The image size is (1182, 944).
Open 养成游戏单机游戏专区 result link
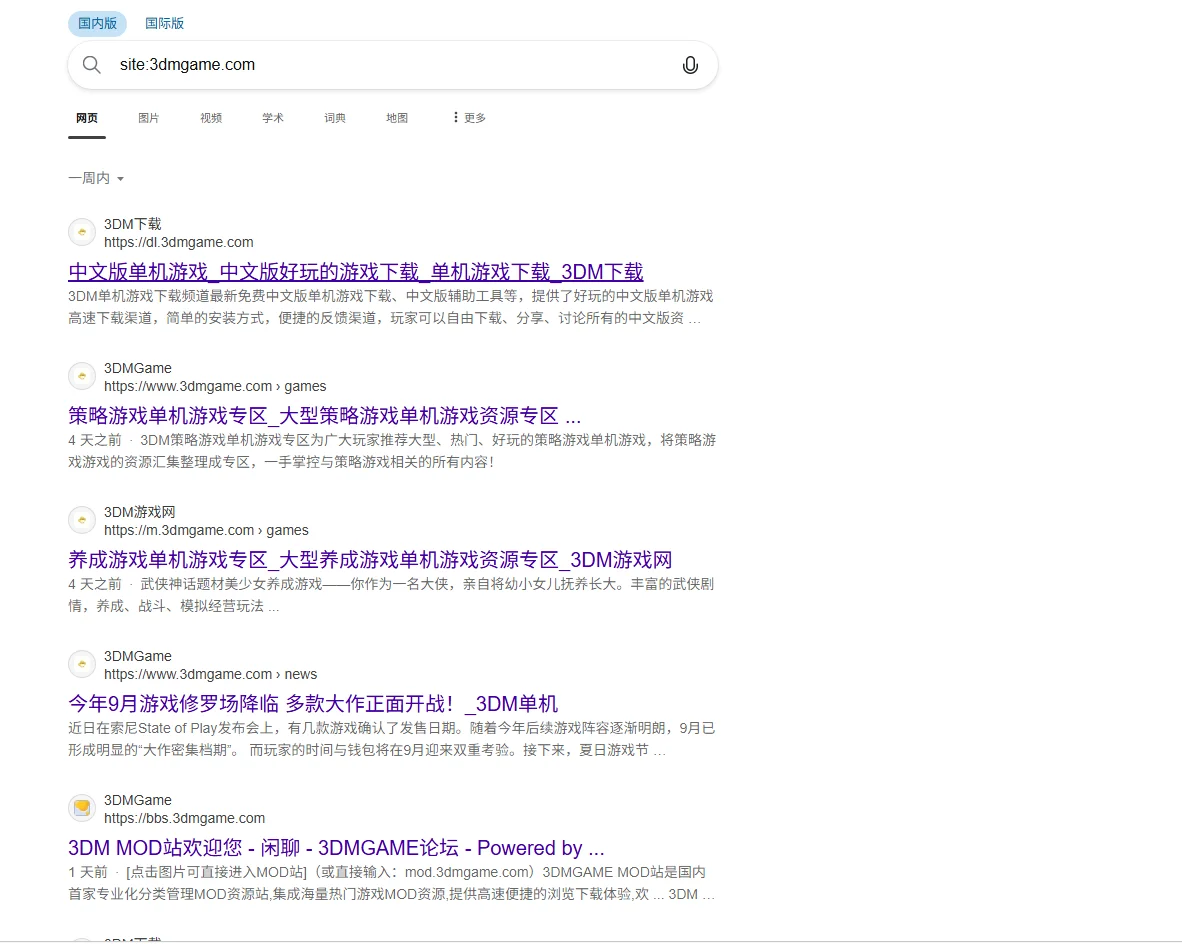(x=370, y=559)
